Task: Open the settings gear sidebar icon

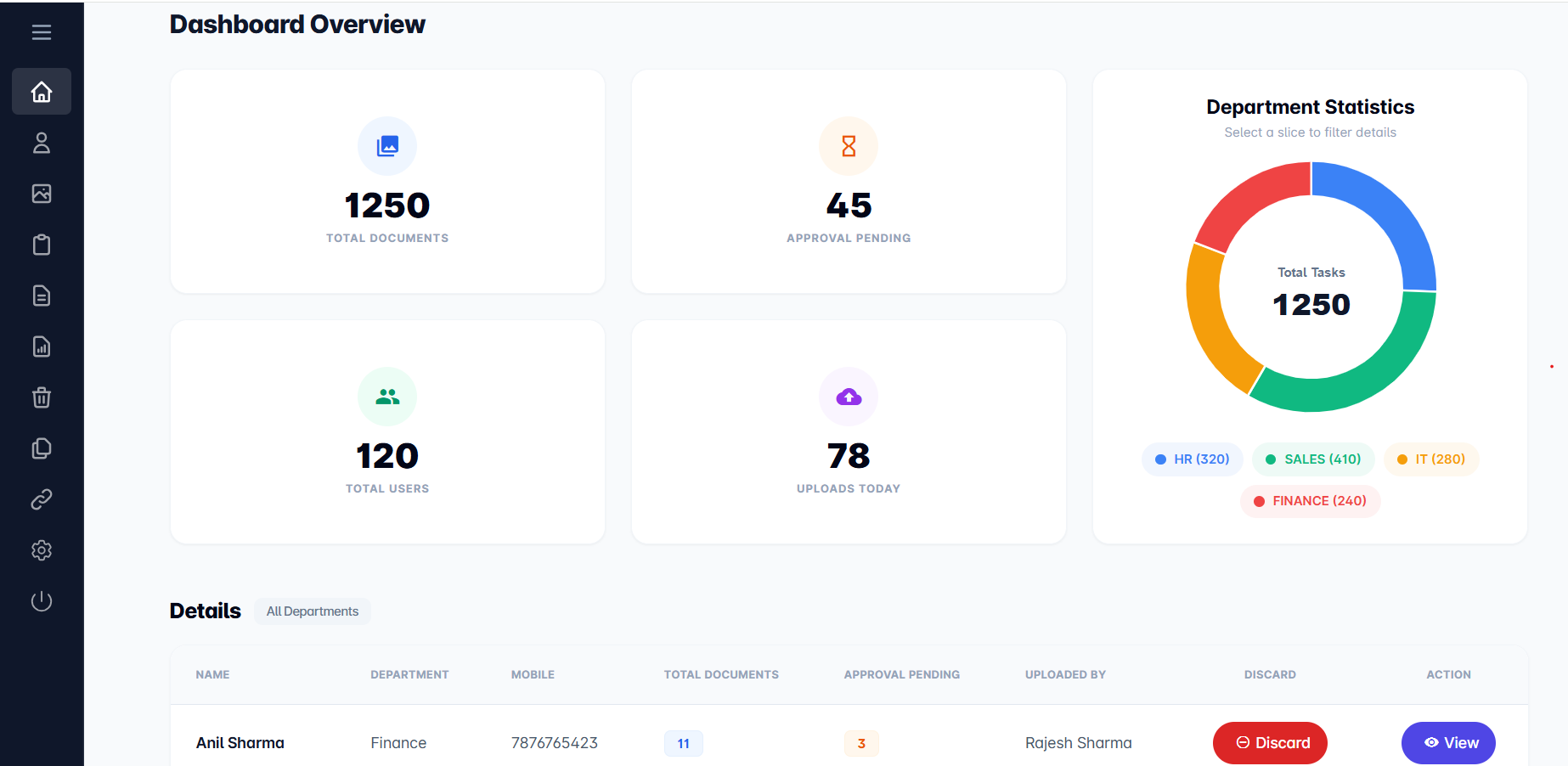Action: 42,550
